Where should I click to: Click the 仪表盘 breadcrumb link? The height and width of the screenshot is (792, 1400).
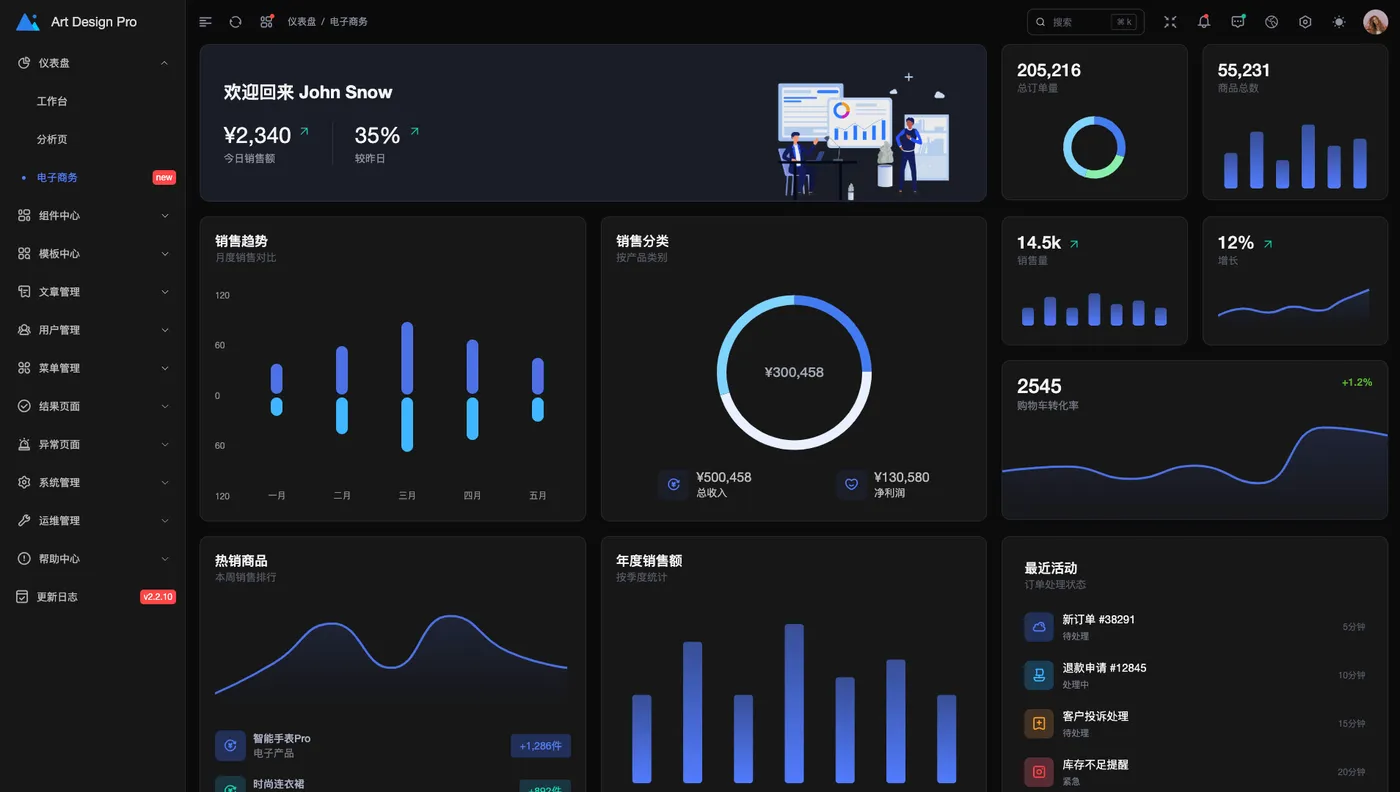(x=301, y=22)
